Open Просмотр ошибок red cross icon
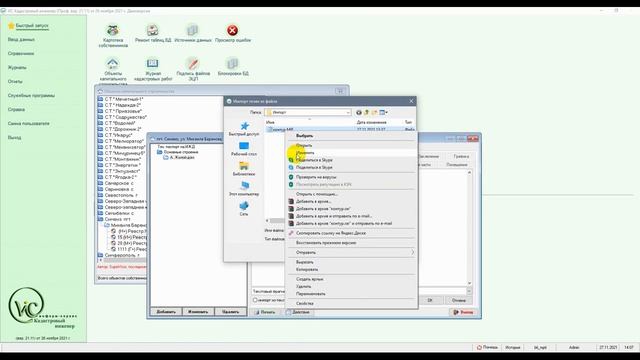 [233, 33]
